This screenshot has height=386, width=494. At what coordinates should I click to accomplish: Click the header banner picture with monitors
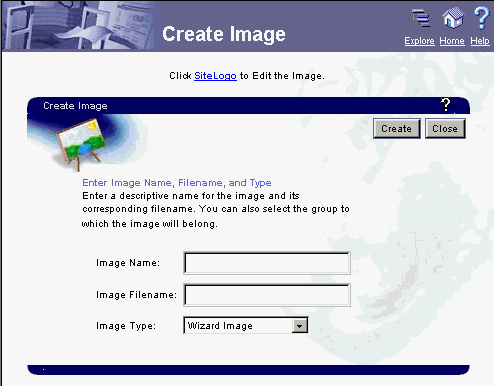pyautogui.click(x=80, y=25)
